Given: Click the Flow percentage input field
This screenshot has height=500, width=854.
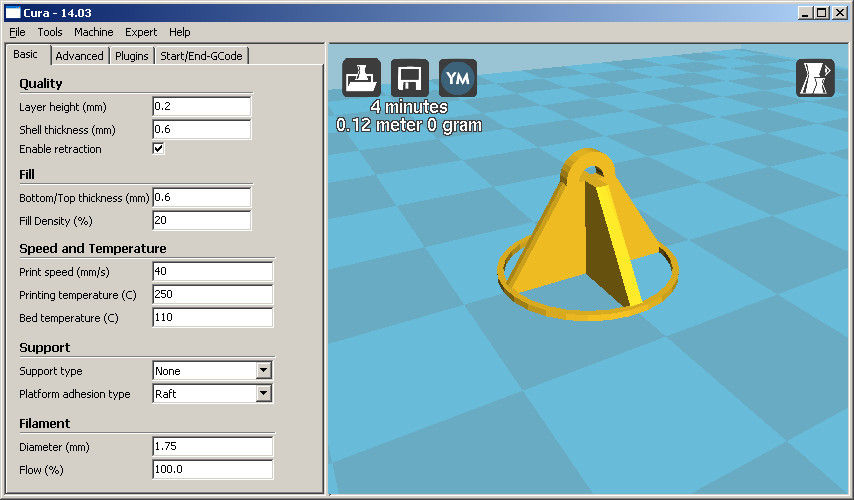Looking at the screenshot, I should 212,469.
